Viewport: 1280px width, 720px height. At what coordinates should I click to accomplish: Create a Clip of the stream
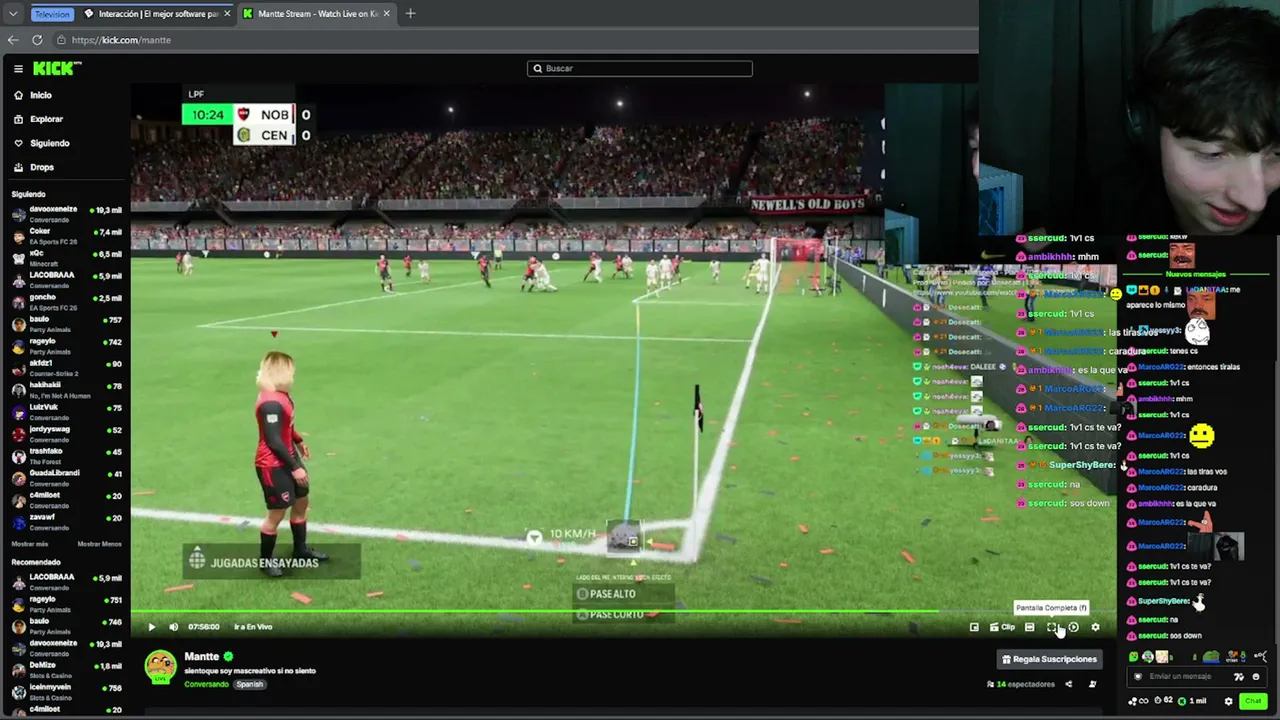click(1002, 627)
